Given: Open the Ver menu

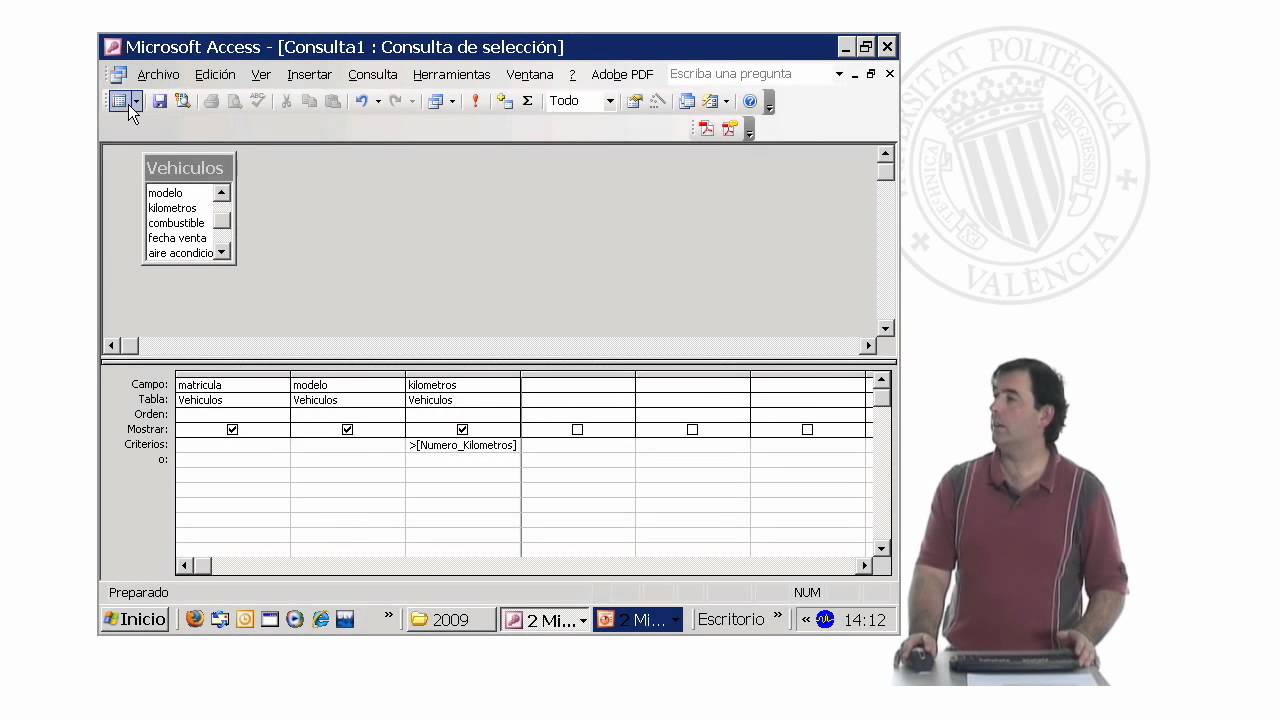Looking at the screenshot, I should pyautogui.click(x=261, y=74).
